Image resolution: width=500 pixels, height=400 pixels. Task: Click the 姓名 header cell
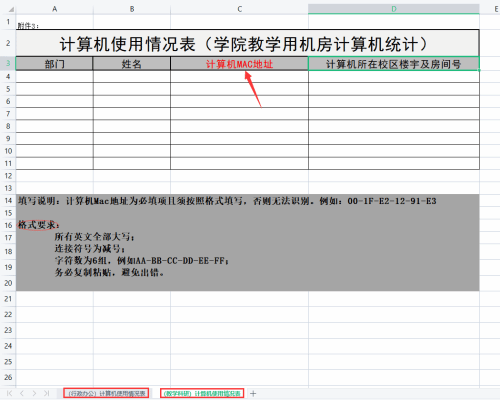pos(132,64)
